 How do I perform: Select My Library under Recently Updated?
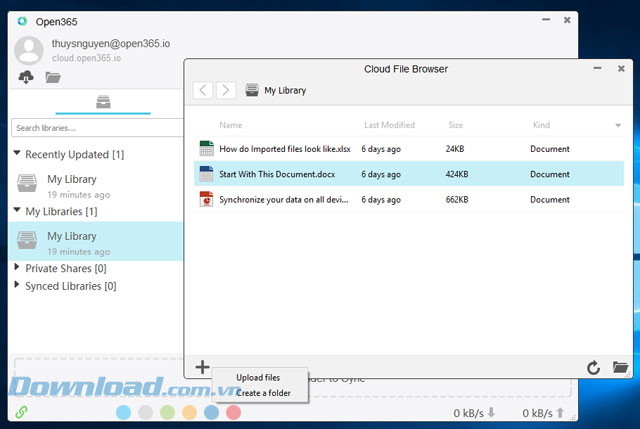pos(95,186)
